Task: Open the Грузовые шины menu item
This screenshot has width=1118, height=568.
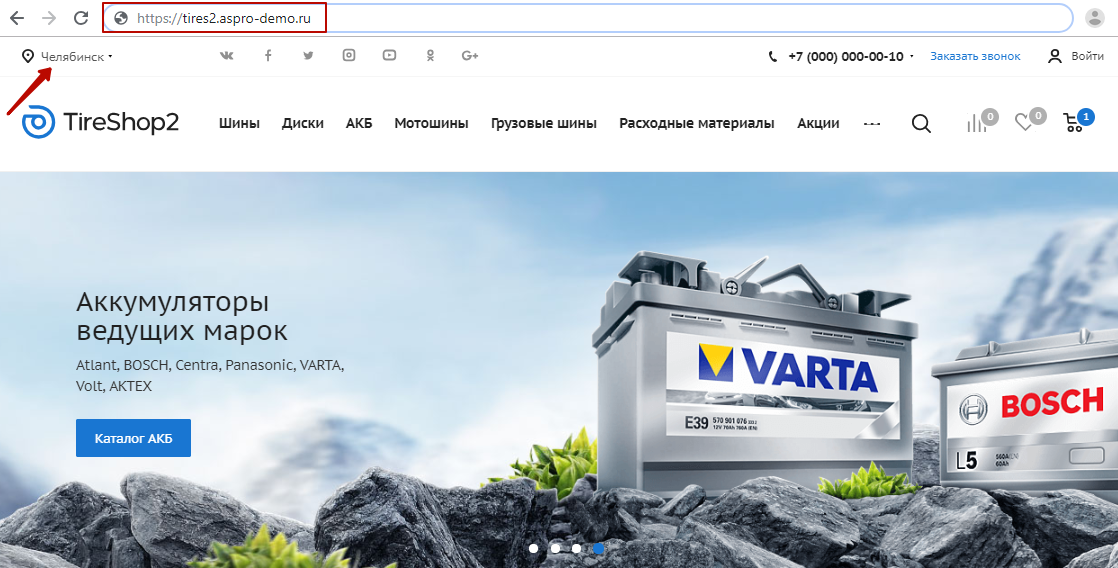Action: click(543, 123)
